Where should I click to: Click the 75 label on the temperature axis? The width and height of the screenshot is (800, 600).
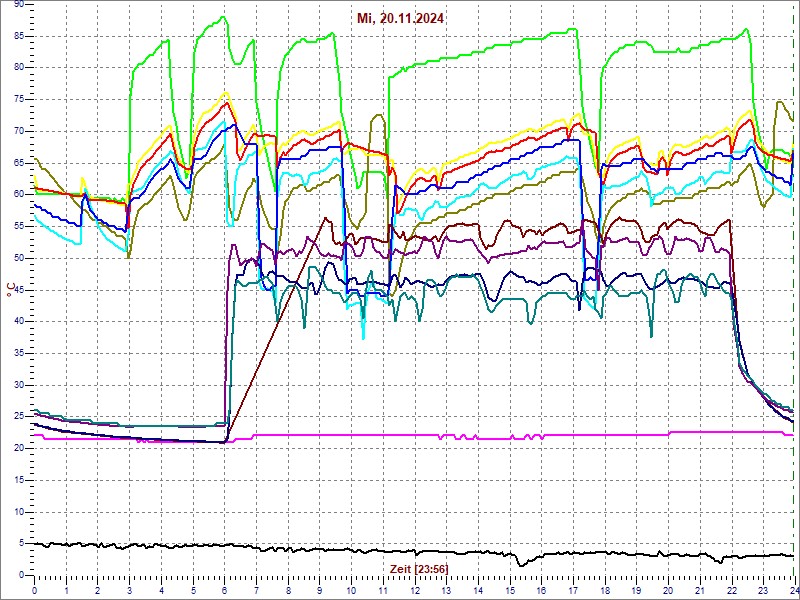pyautogui.click(x=18, y=99)
